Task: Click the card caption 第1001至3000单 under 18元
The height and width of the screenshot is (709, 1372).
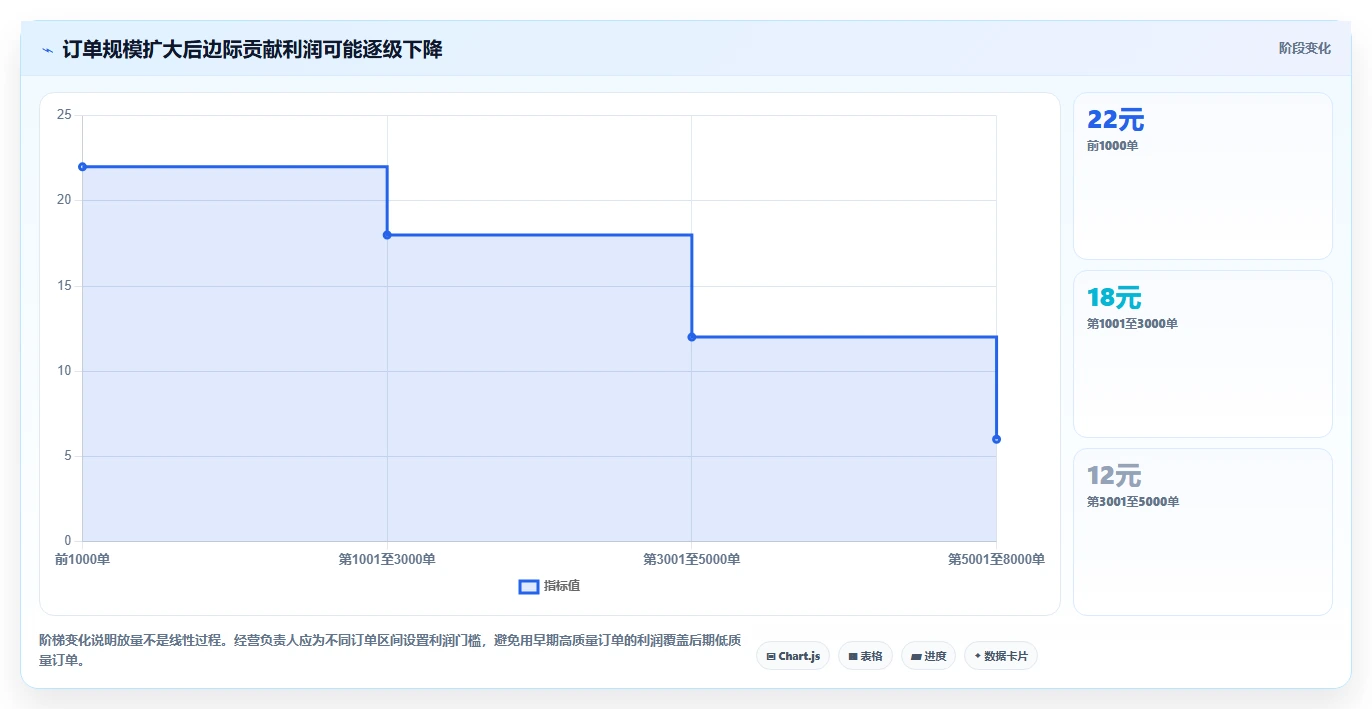Action: tap(1132, 324)
